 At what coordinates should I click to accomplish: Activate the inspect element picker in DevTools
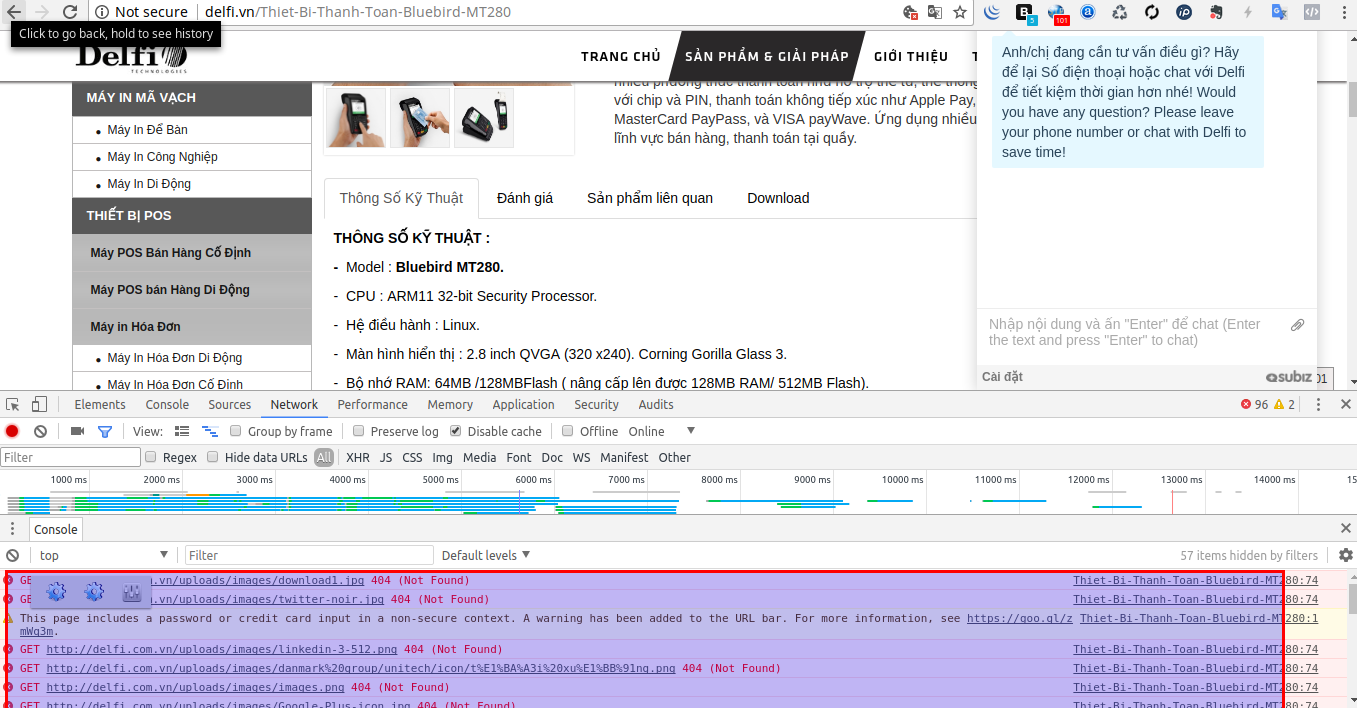(x=13, y=404)
